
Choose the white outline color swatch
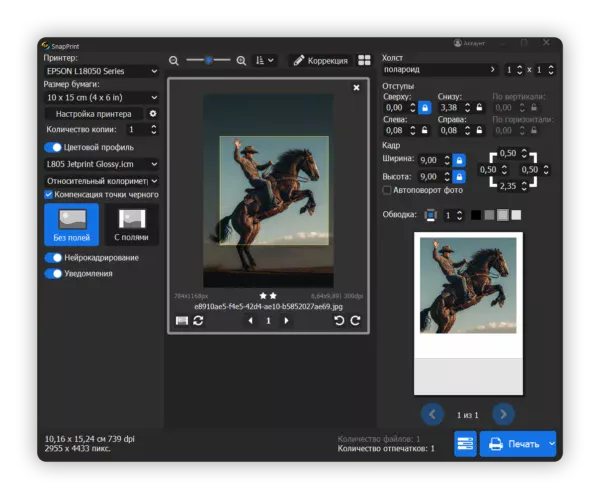pyautogui.click(x=516, y=215)
